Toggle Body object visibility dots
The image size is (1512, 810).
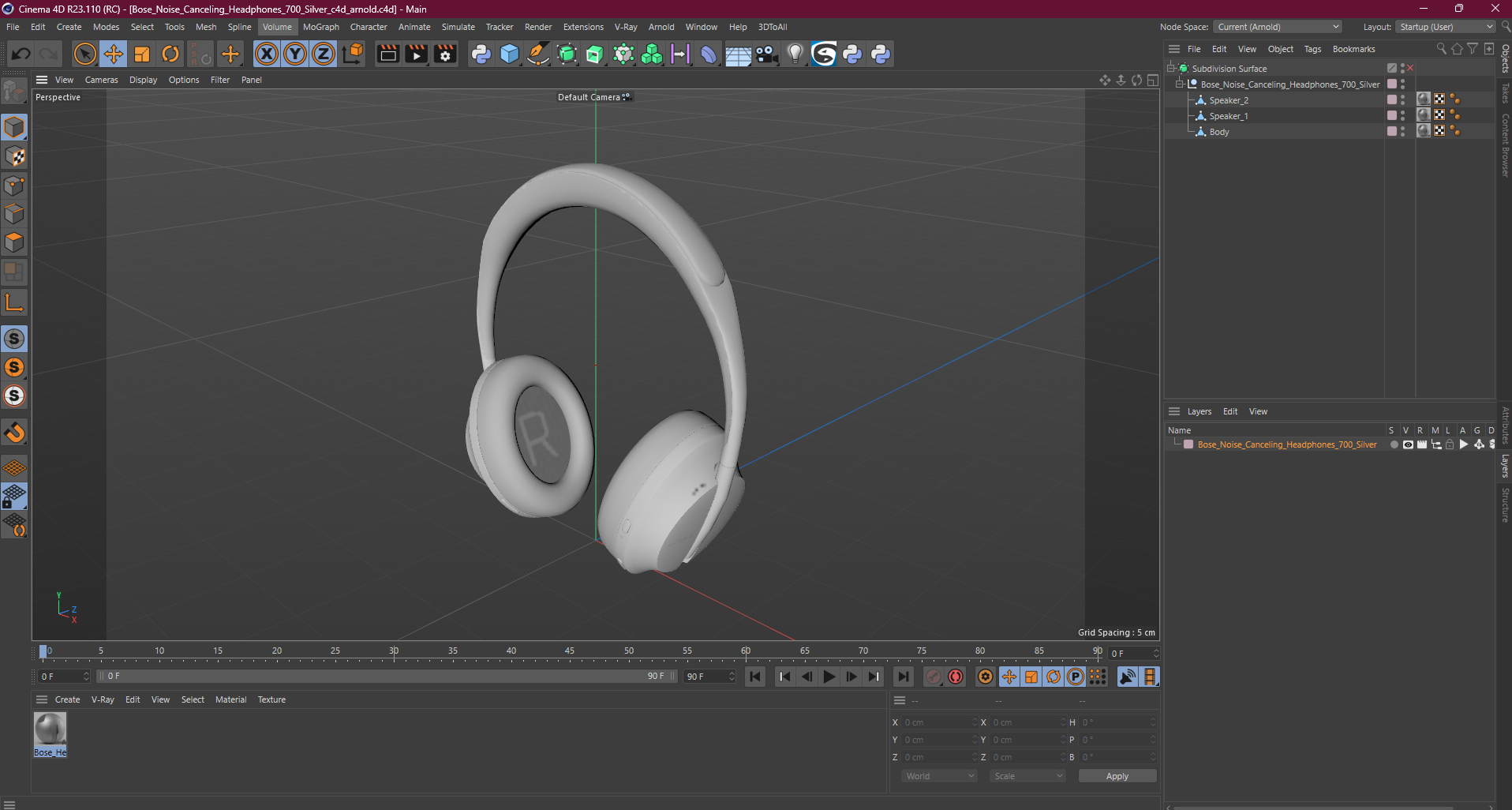pyautogui.click(x=1402, y=132)
